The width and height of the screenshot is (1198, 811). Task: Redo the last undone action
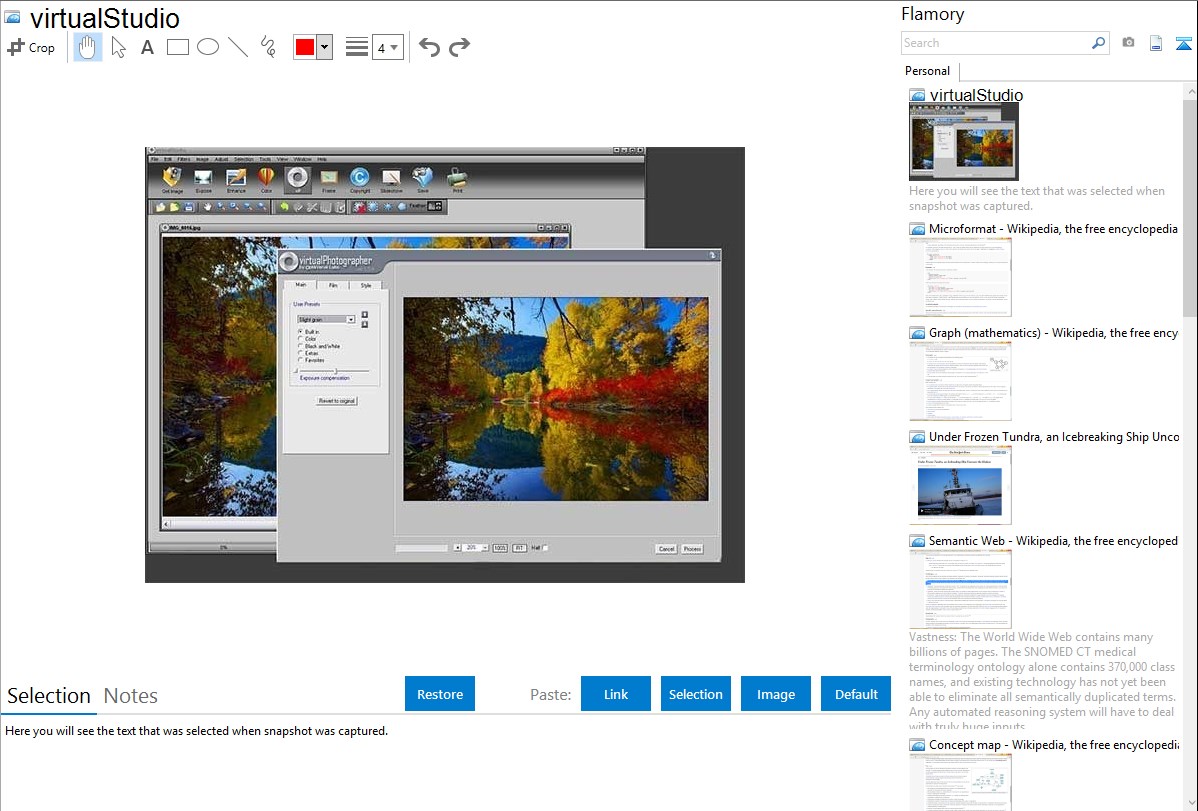coord(459,47)
